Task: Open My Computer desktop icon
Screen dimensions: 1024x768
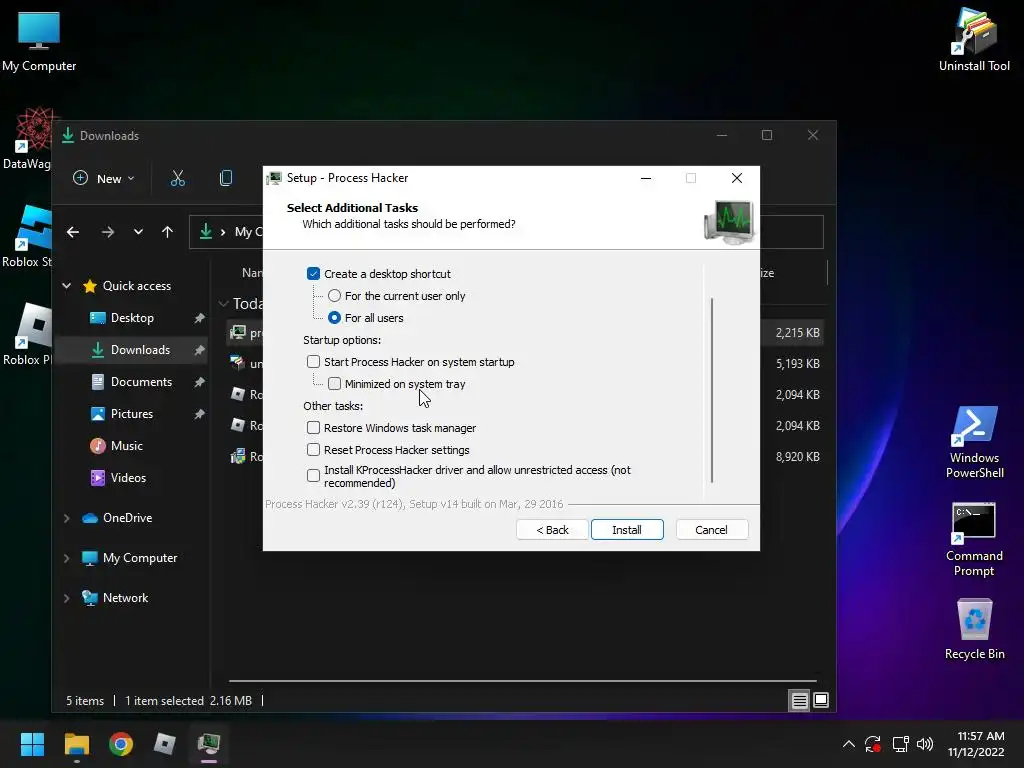Action: point(39,41)
